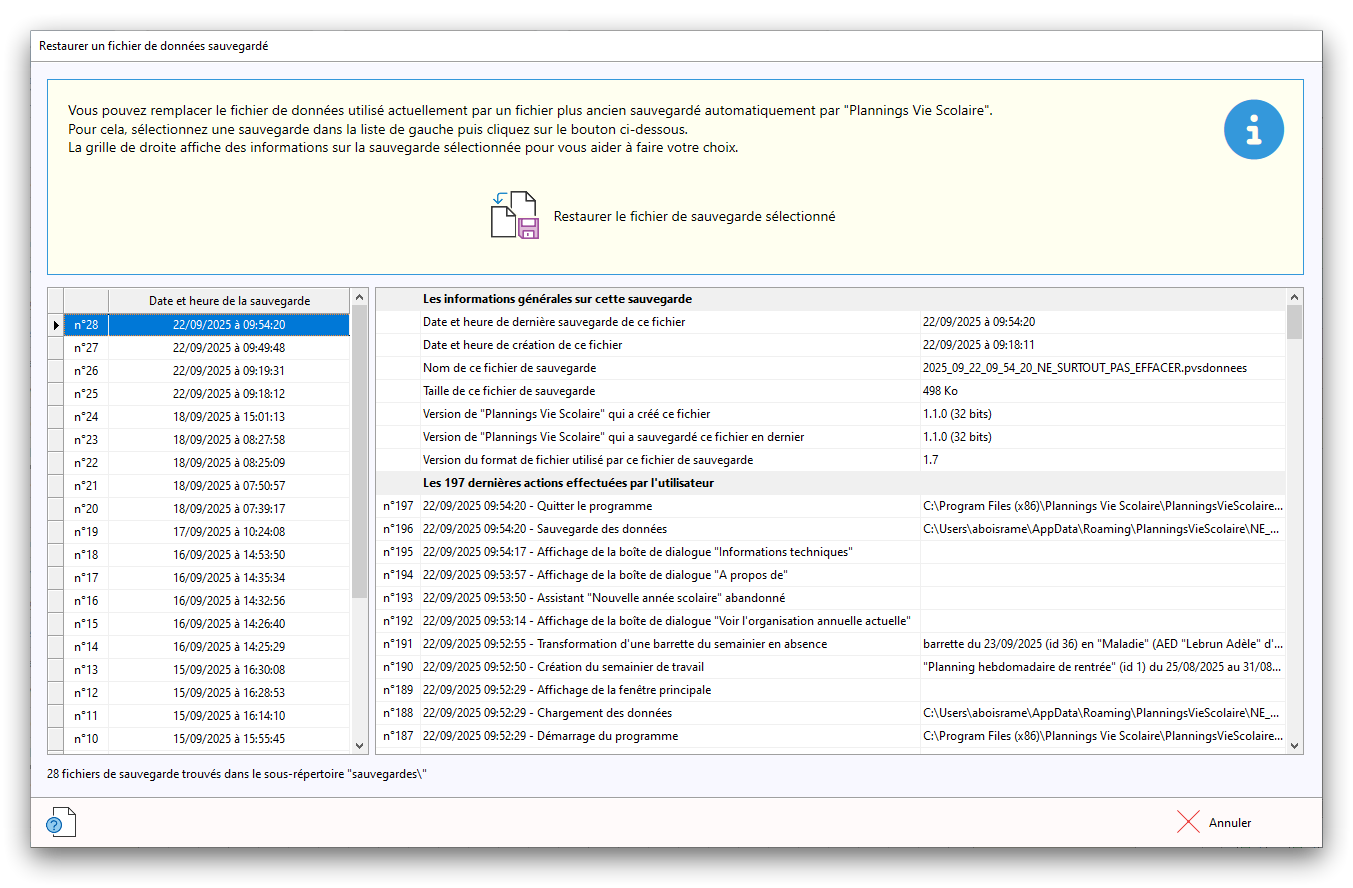Click the up arrow of backup list scrollbar
1353x888 pixels.
pyautogui.click(x=359, y=298)
